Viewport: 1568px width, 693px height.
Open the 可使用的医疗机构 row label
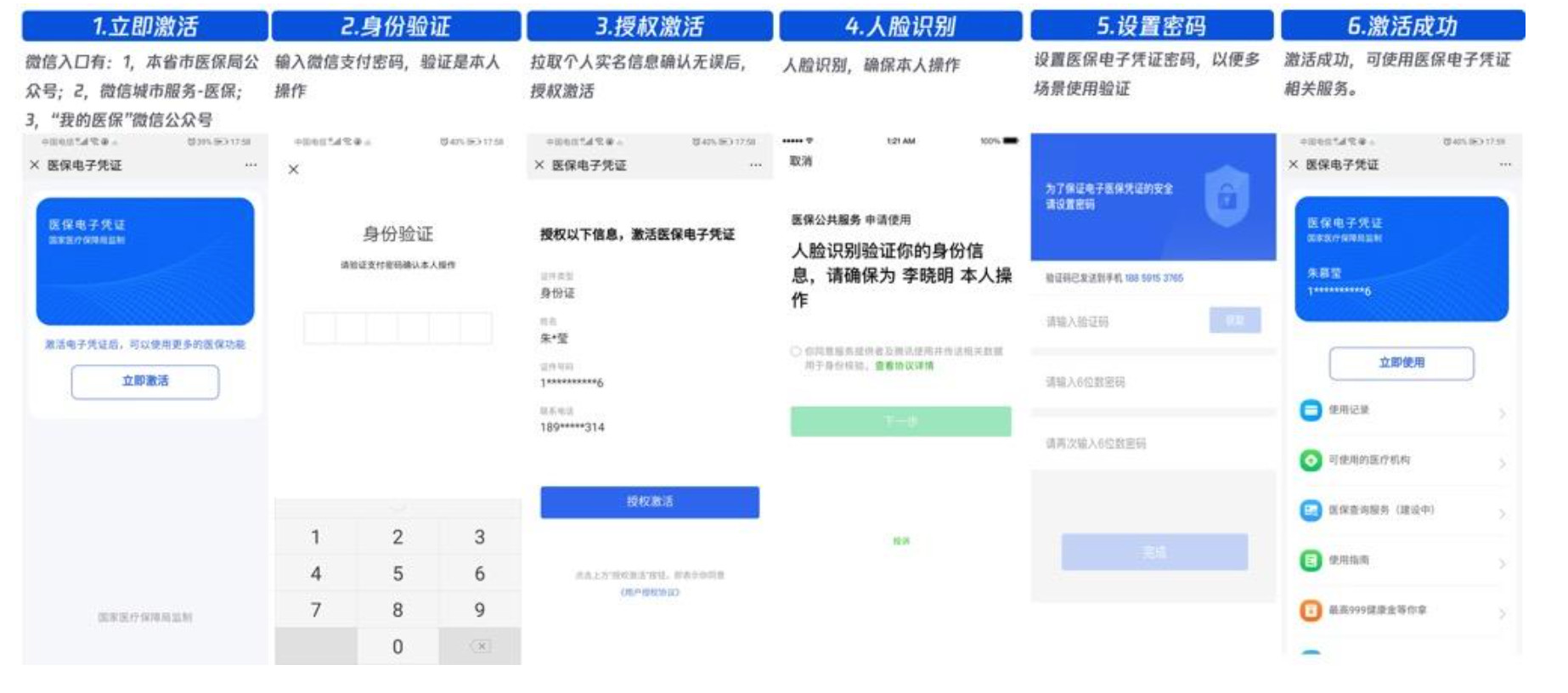(x=1369, y=459)
